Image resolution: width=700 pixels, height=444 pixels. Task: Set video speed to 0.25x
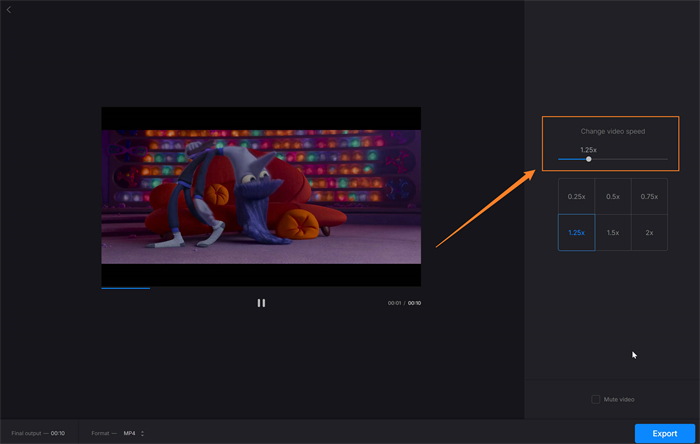[x=576, y=197]
